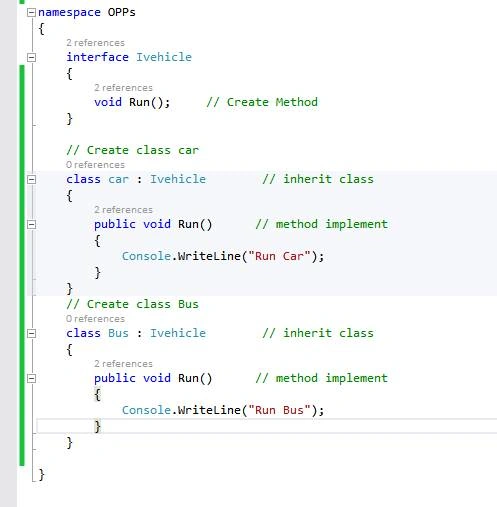Click '// method implement' comment in Bus class
Screen dimensions: 497x507
[x=322, y=378]
